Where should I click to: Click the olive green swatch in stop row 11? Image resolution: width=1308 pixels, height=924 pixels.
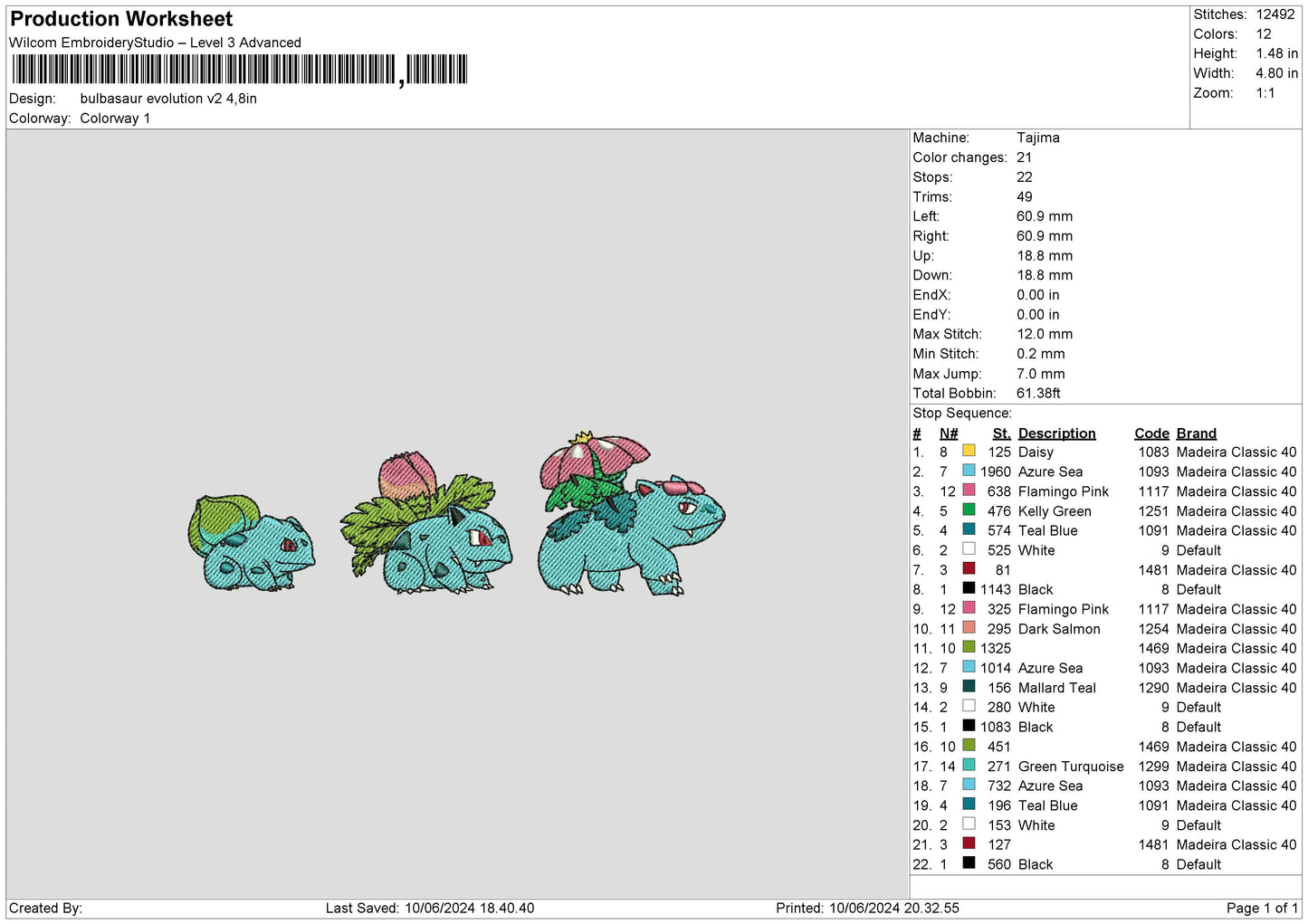969,647
